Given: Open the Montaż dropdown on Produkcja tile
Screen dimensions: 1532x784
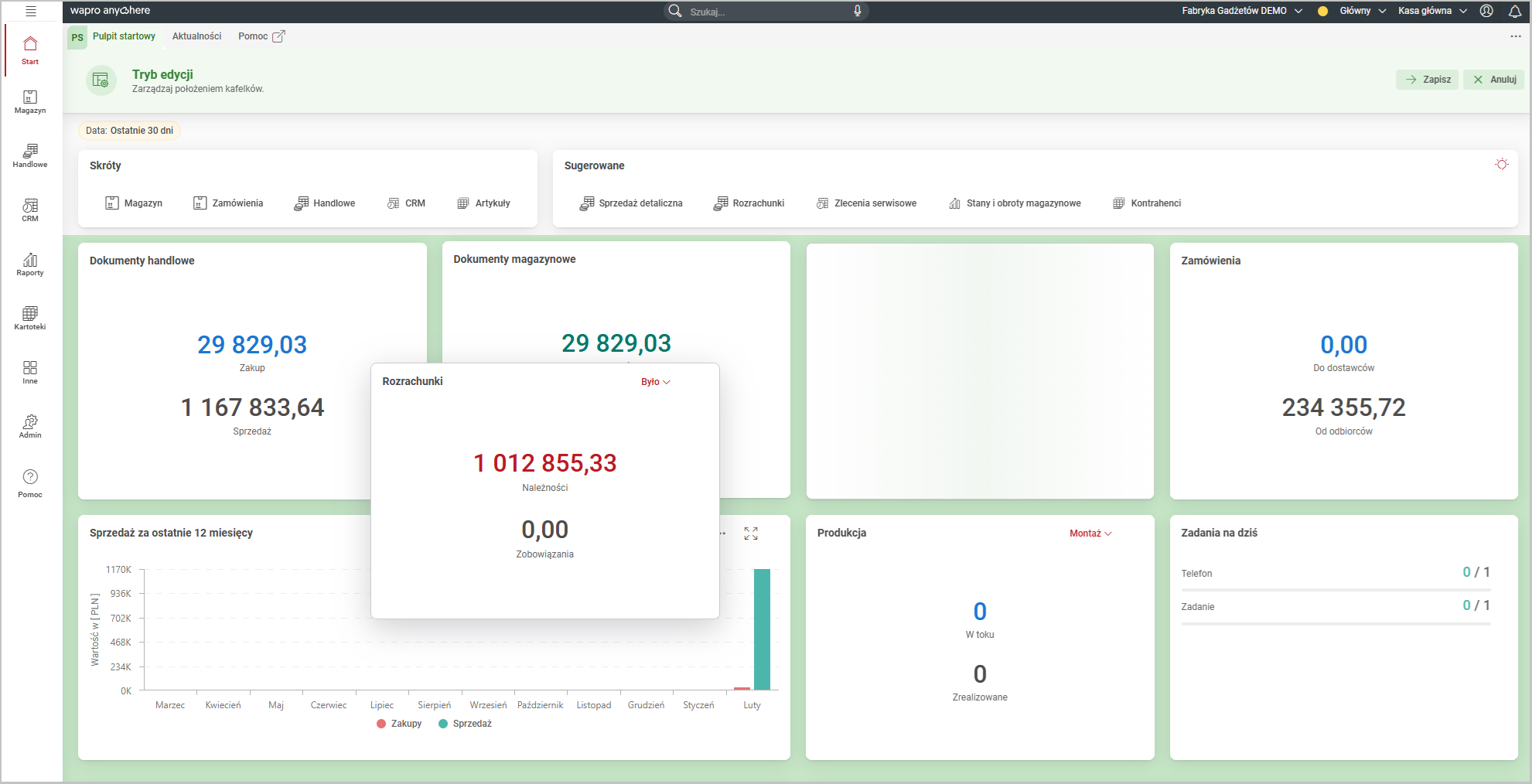Looking at the screenshot, I should [1090, 533].
